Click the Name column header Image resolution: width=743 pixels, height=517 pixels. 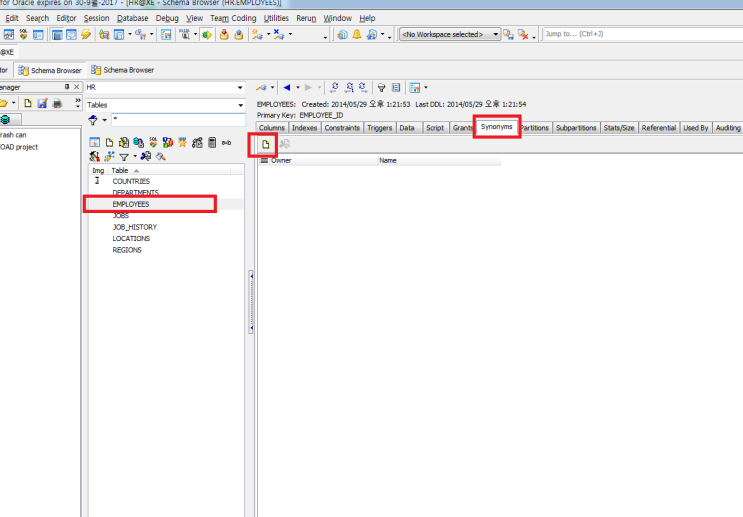[388, 160]
